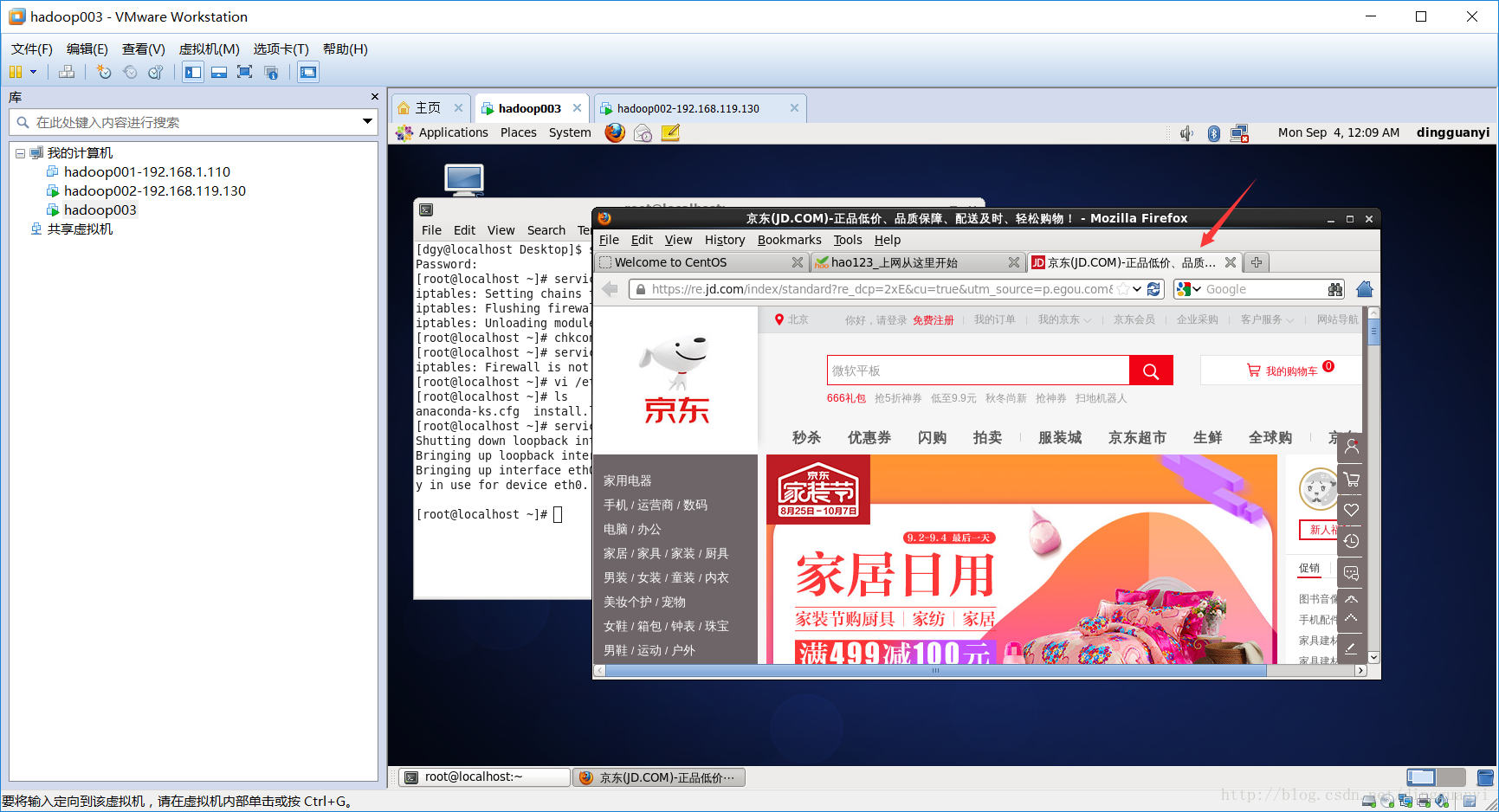Viewport: 1499px width, 812px height.
Task: Click JD sidebar heart favorites icon
Action: [x=1352, y=510]
